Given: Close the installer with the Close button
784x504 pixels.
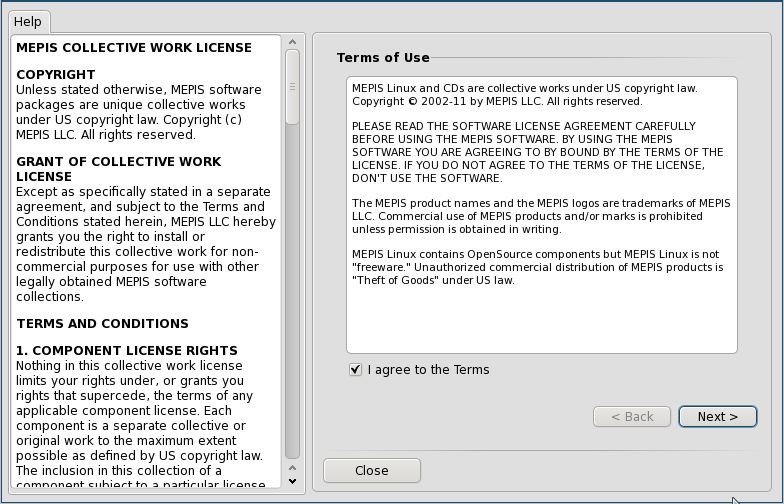Looking at the screenshot, I should click(x=372, y=470).
